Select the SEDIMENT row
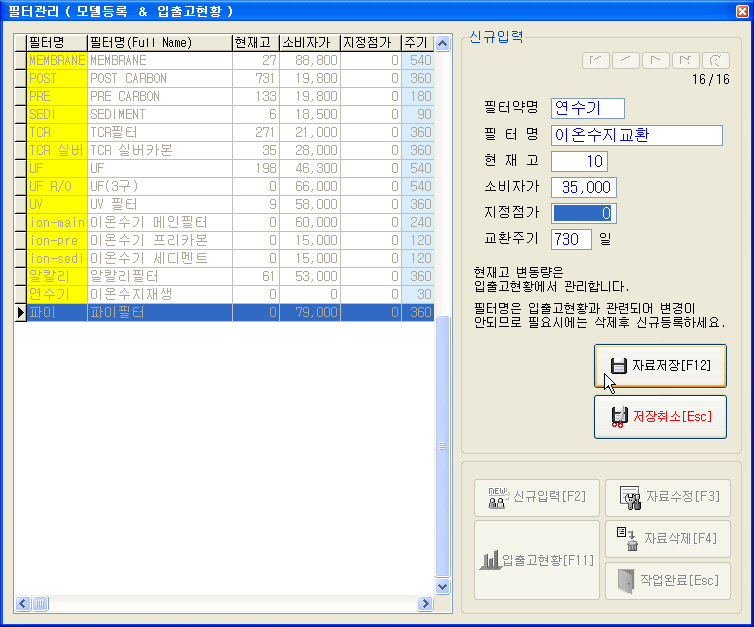Screen dimensions: 754x627 225,114
